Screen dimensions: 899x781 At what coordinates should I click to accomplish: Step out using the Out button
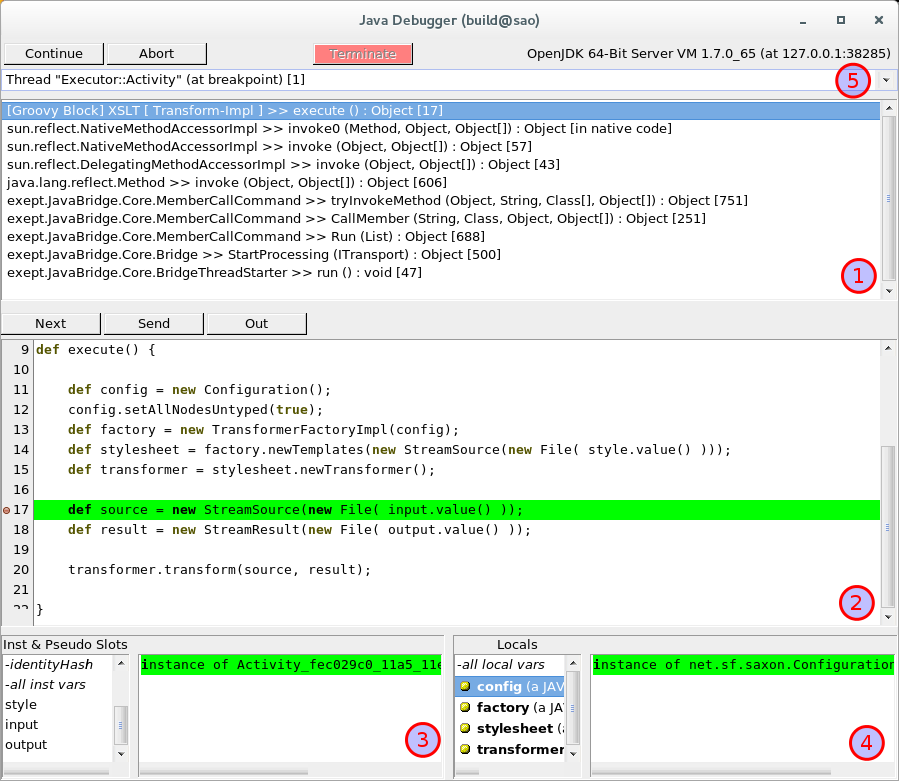tap(256, 323)
